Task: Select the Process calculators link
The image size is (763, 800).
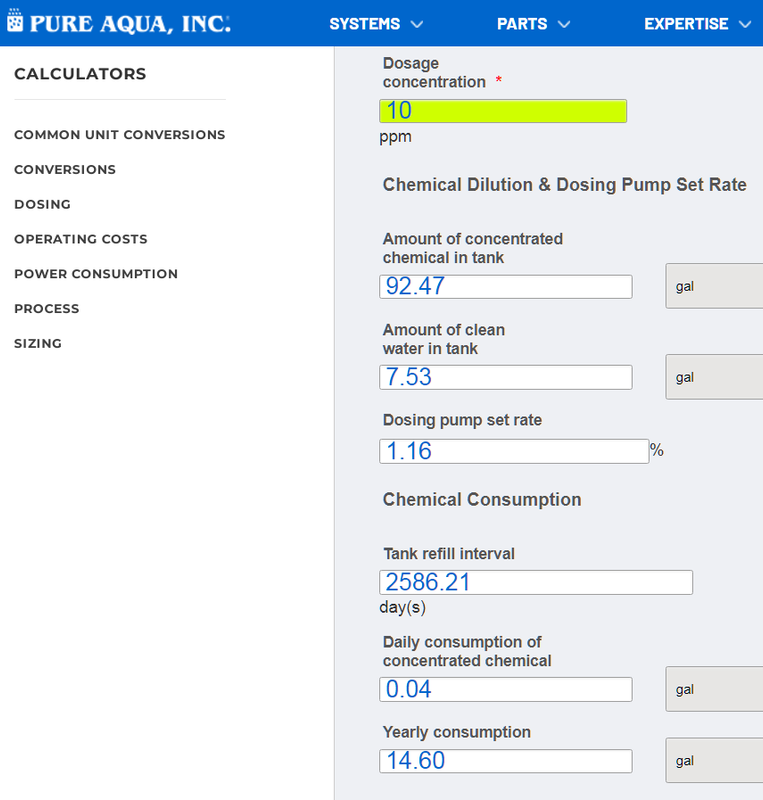Action: (x=47, y=309)
